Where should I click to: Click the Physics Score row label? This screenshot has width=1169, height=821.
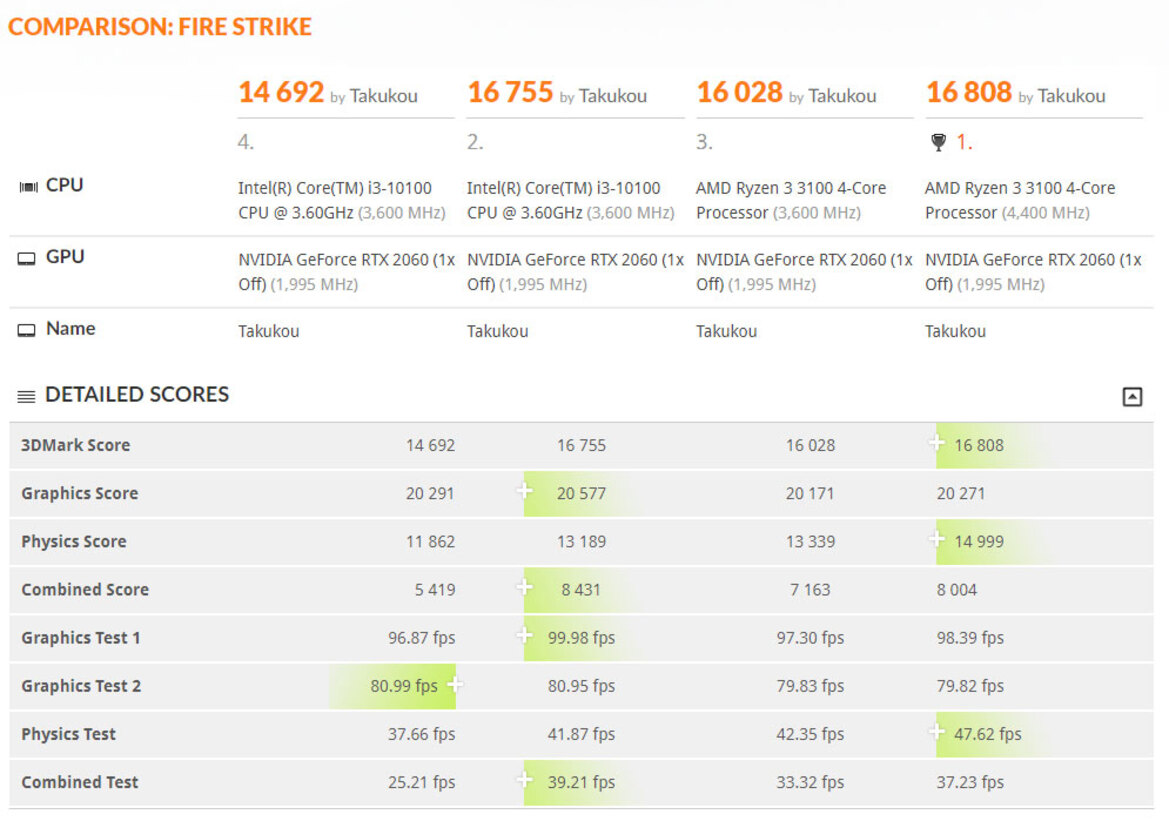[x=74, y=541]
